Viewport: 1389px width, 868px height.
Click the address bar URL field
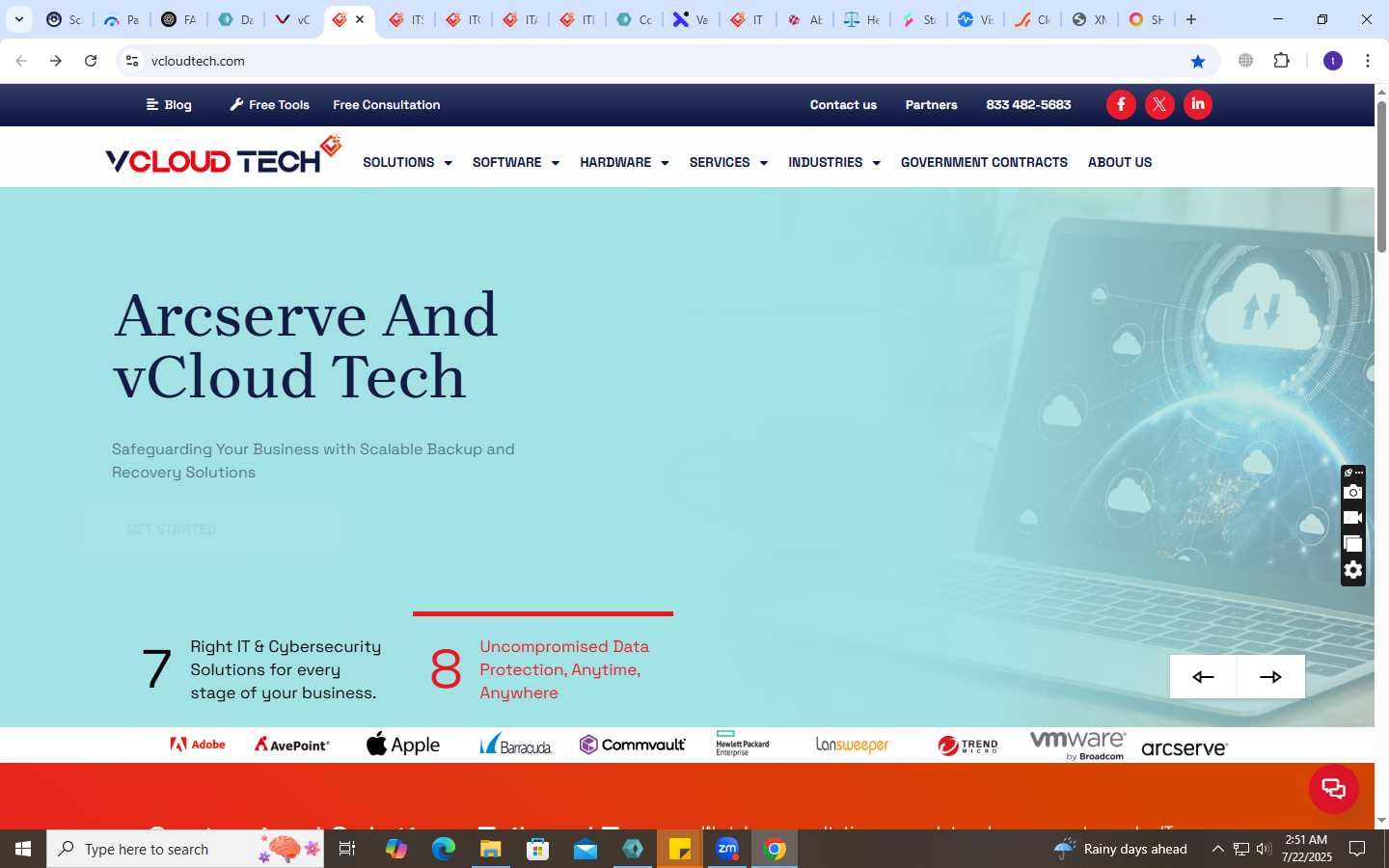666,61
